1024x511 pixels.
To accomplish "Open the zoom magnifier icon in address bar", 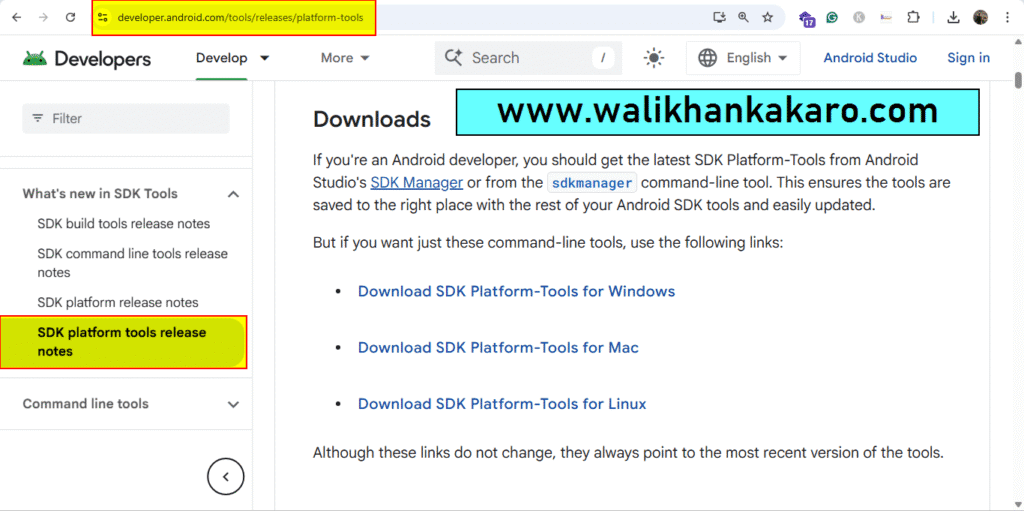I will point(743,18).
